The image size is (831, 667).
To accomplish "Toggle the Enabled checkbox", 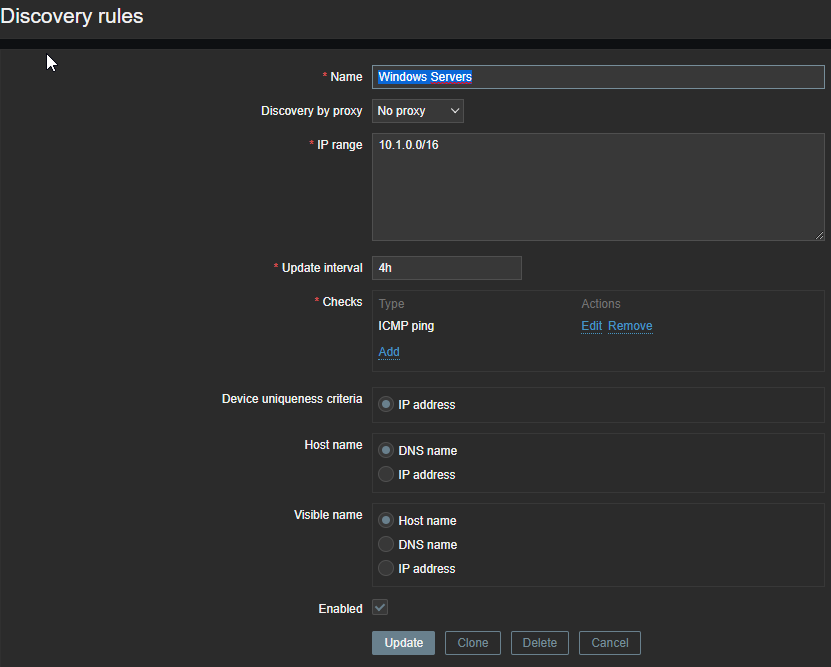I will point(380,608).
